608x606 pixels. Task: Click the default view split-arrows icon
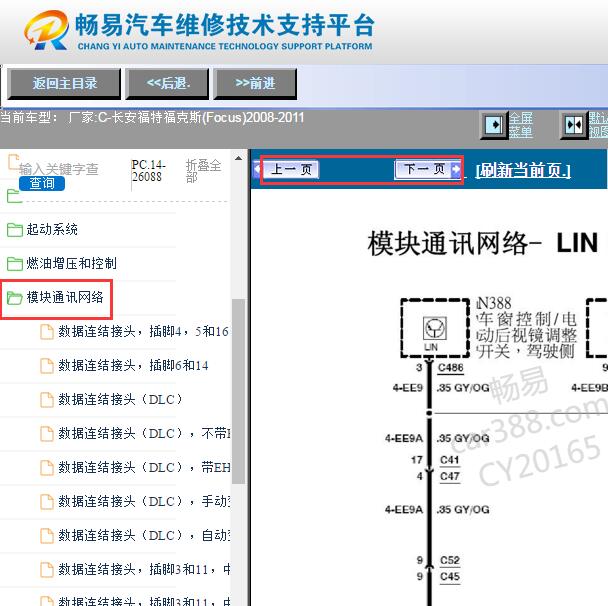[x=574, y=125]
